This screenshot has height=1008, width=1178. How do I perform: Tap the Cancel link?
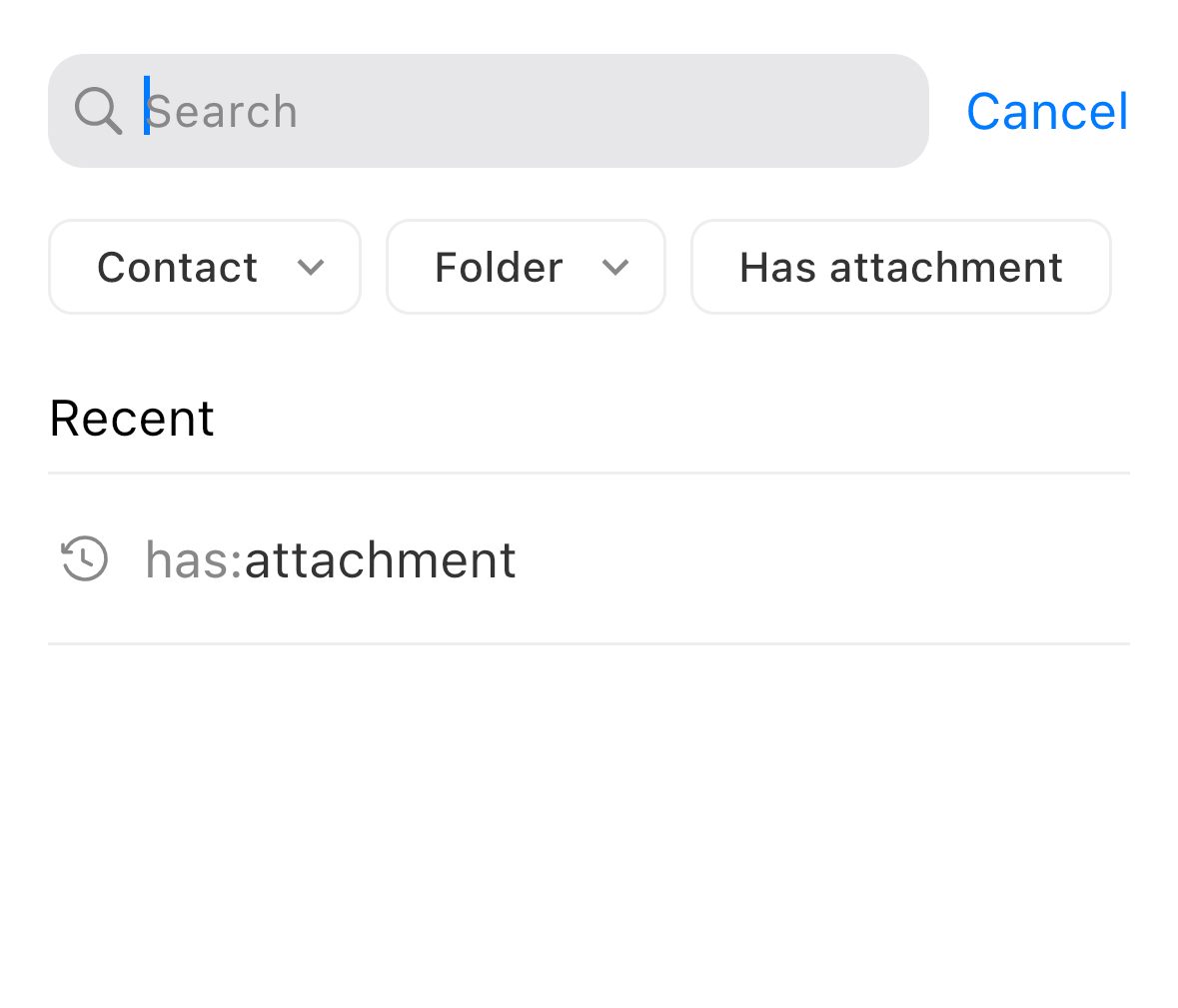(1046, 111)
